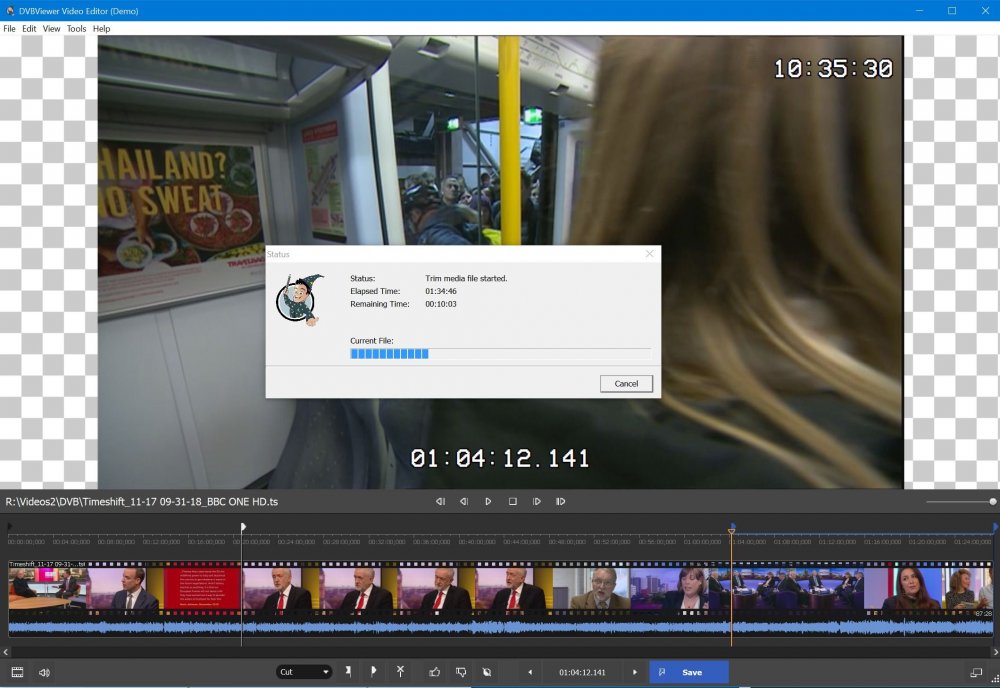Click the timecode field showing 01:04:12.141
The image size is (1000, 688).
point(582,672)
